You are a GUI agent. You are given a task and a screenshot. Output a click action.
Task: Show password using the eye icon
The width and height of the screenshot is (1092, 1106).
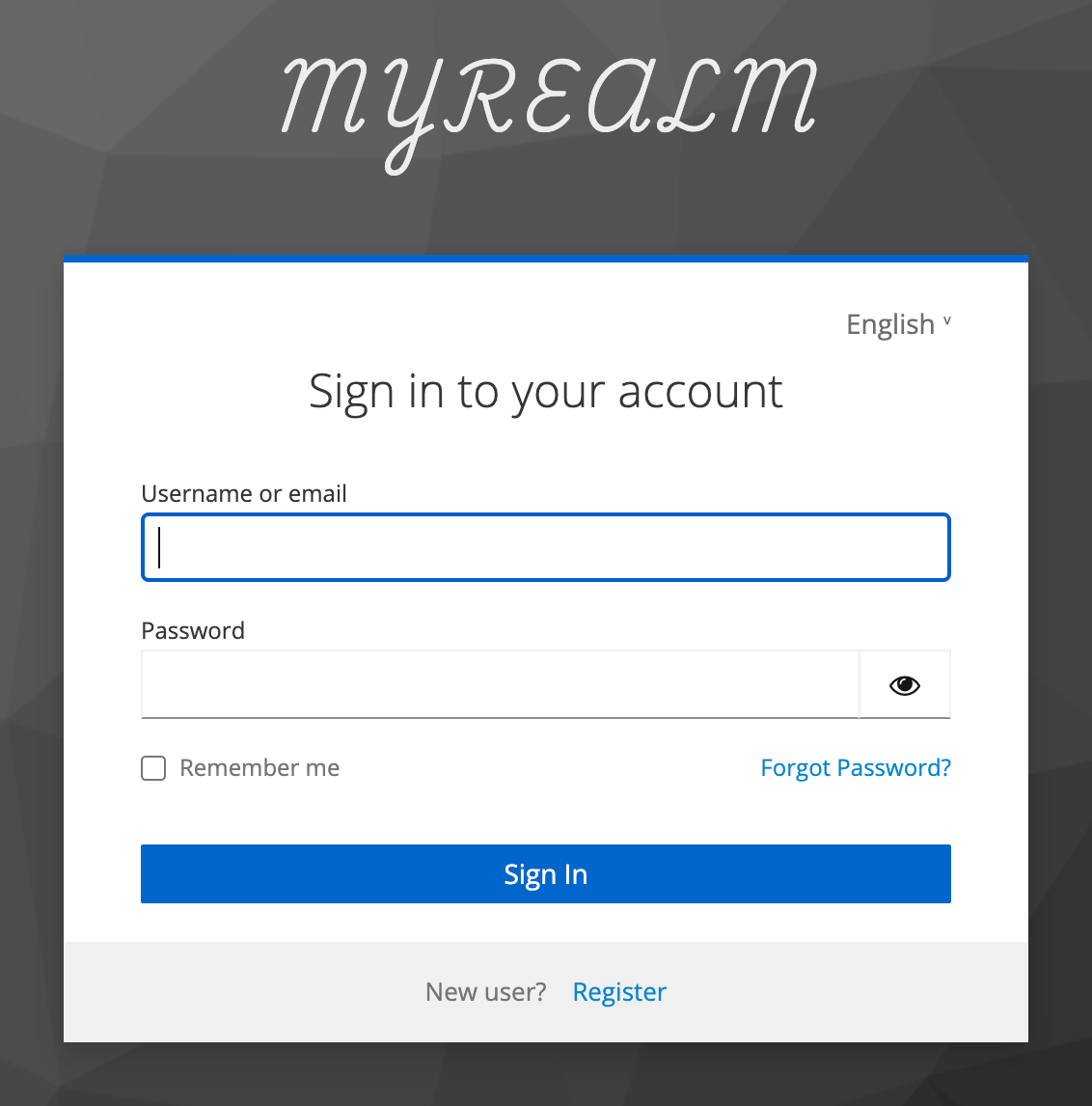point(905,685)
